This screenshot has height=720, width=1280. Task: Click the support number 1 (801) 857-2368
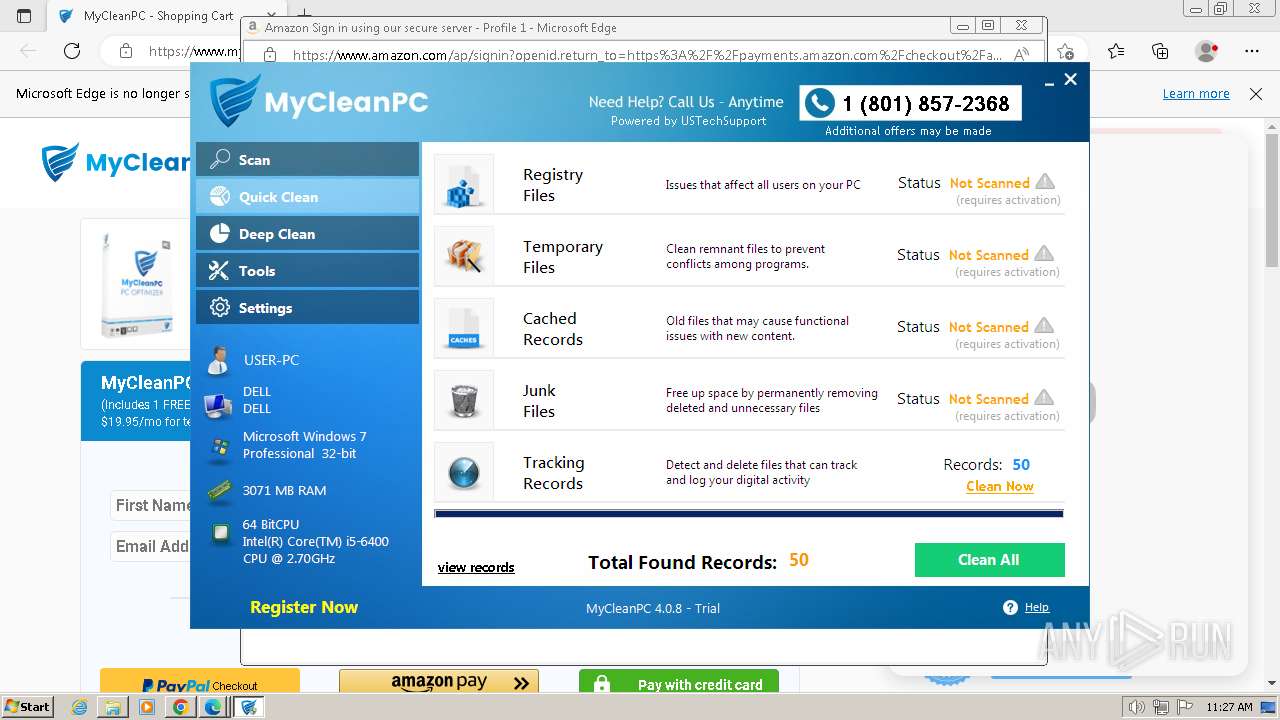coord(925,103)
